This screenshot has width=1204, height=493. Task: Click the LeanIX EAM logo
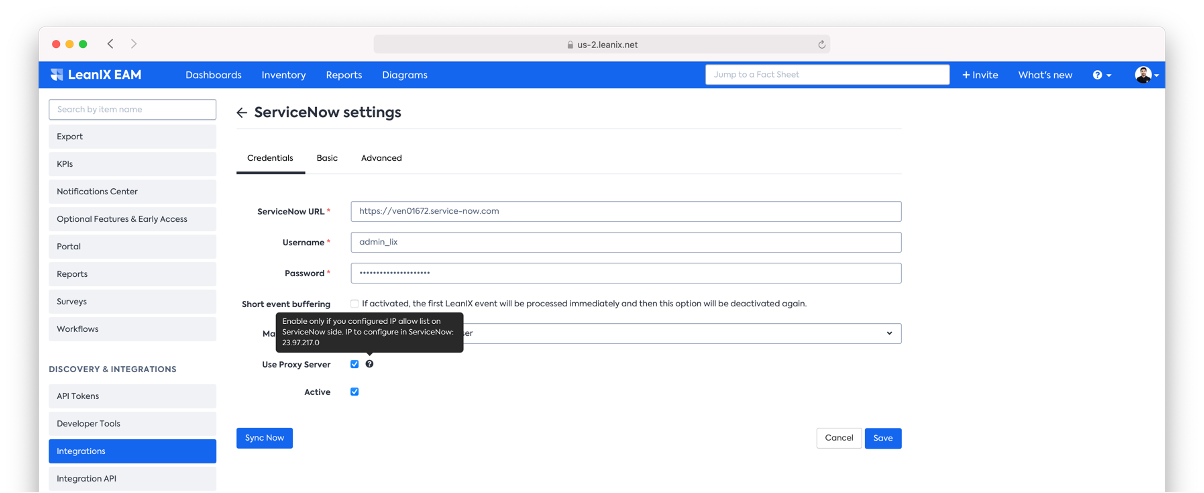coord(96,75)
